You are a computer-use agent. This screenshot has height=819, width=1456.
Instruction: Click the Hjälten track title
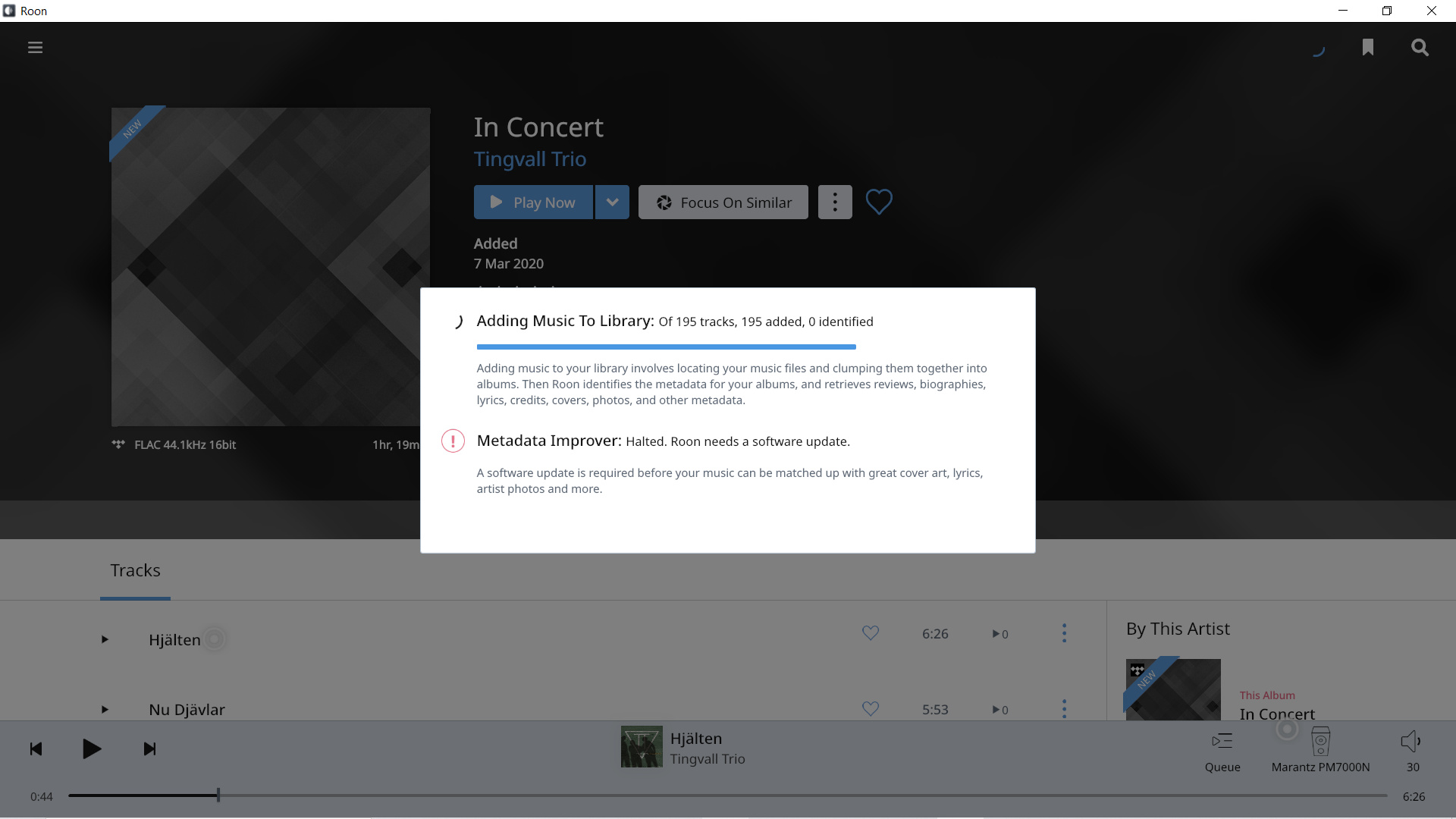click(x=174, y=640)
